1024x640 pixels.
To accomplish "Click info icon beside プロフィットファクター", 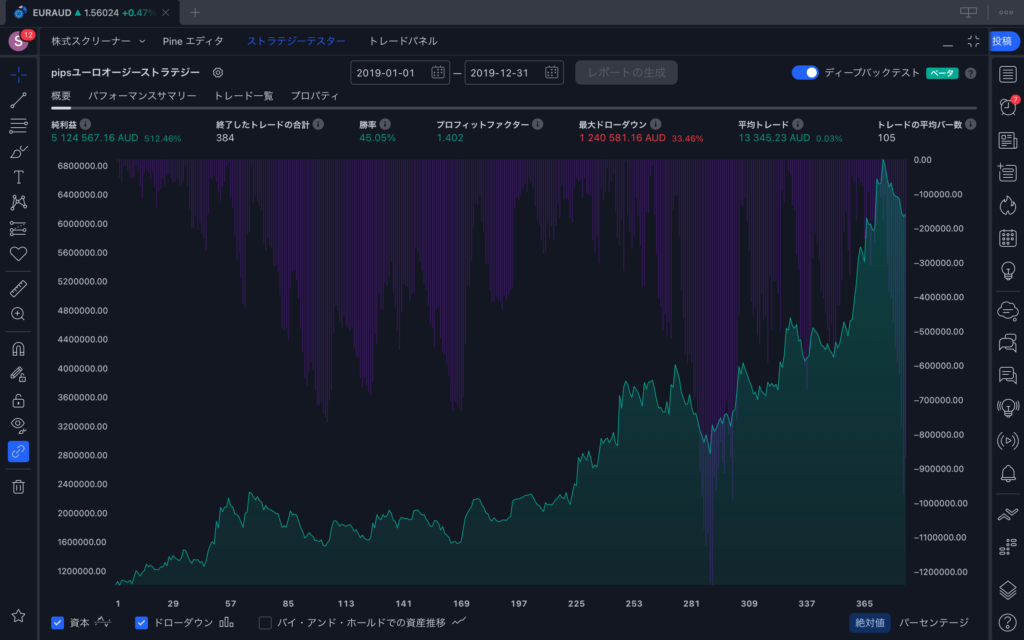I will point(537,124).
